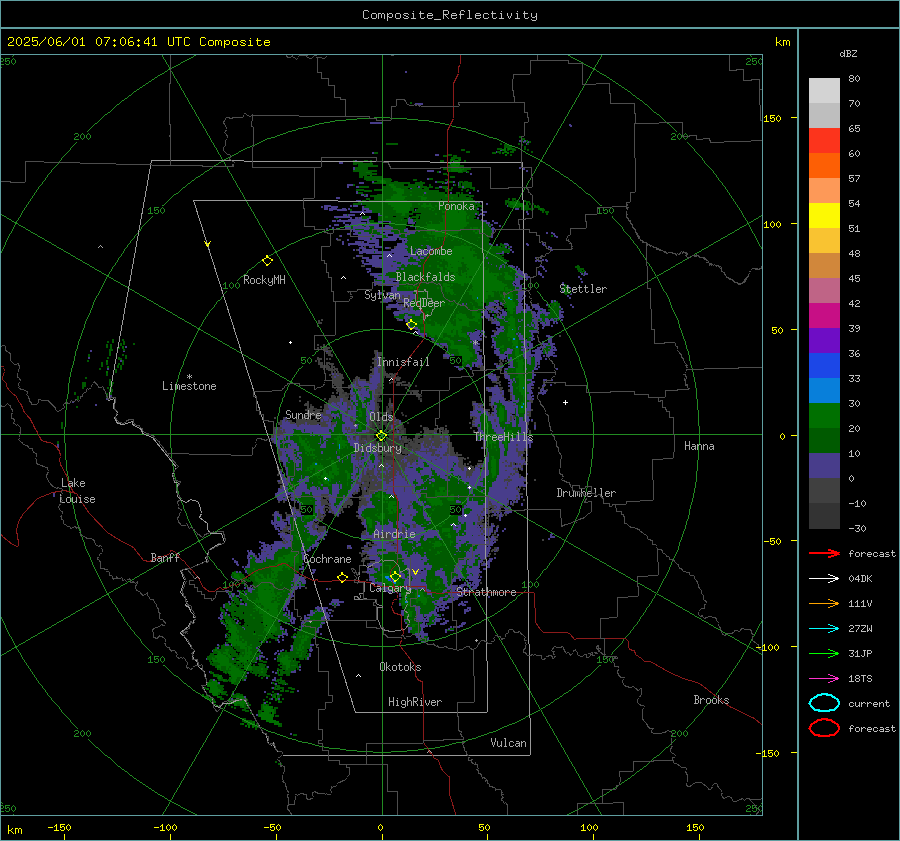Select the yellow 51–54 dBZ color band
This screenshot has height=841, width=900.
click(x=824, y=215)
